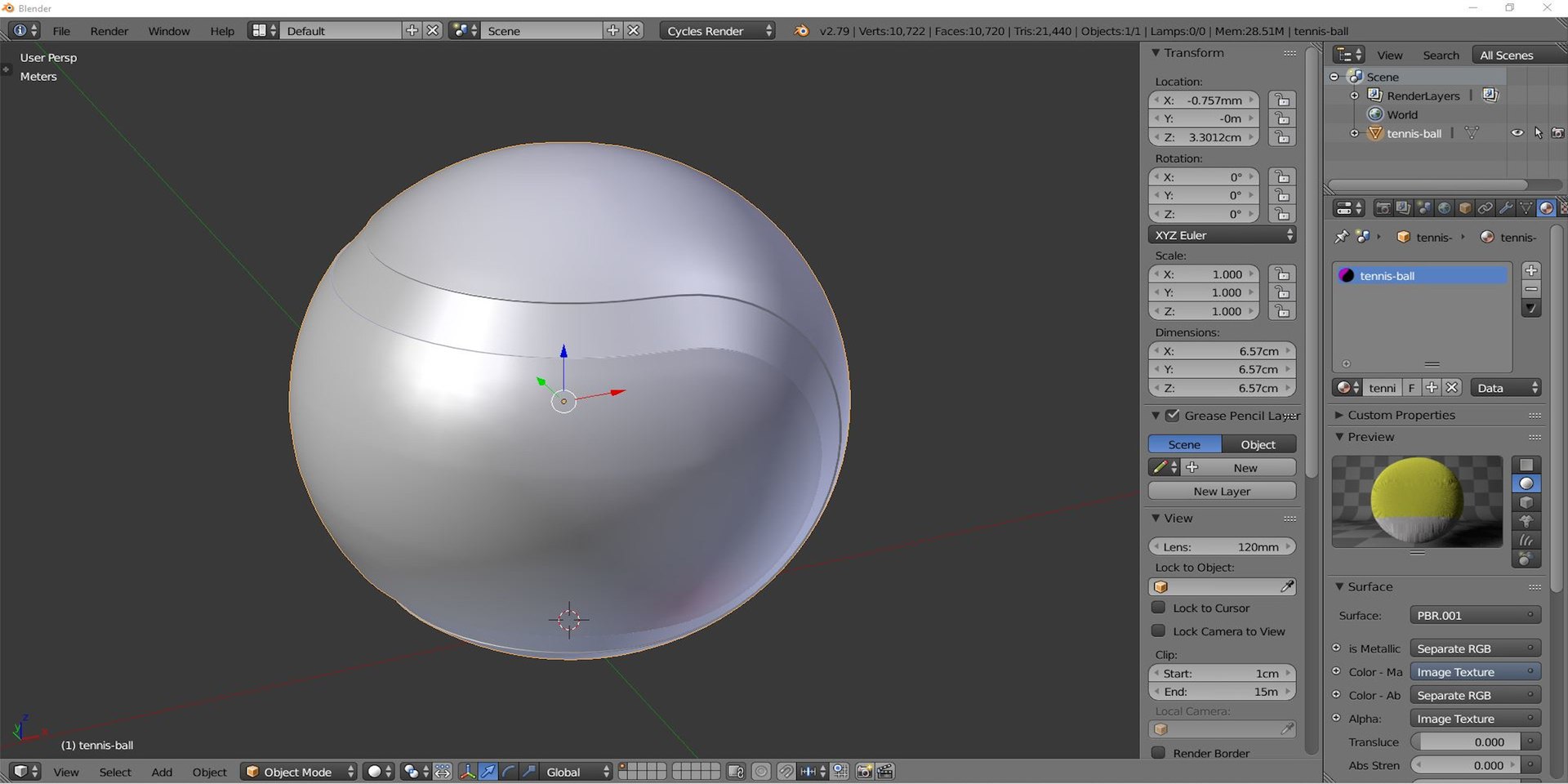Screen dimensions: 1568x784
Task: Click the OpenGL render animation clapper icon
Action: tap(884, 772)
